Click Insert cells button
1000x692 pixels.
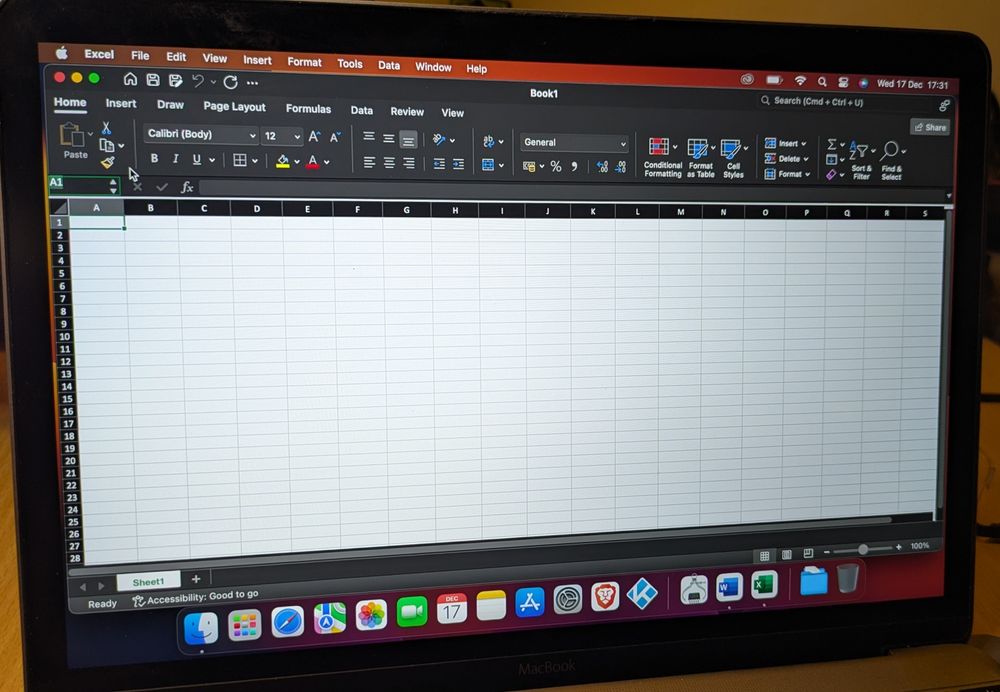(x=785, y=144)
